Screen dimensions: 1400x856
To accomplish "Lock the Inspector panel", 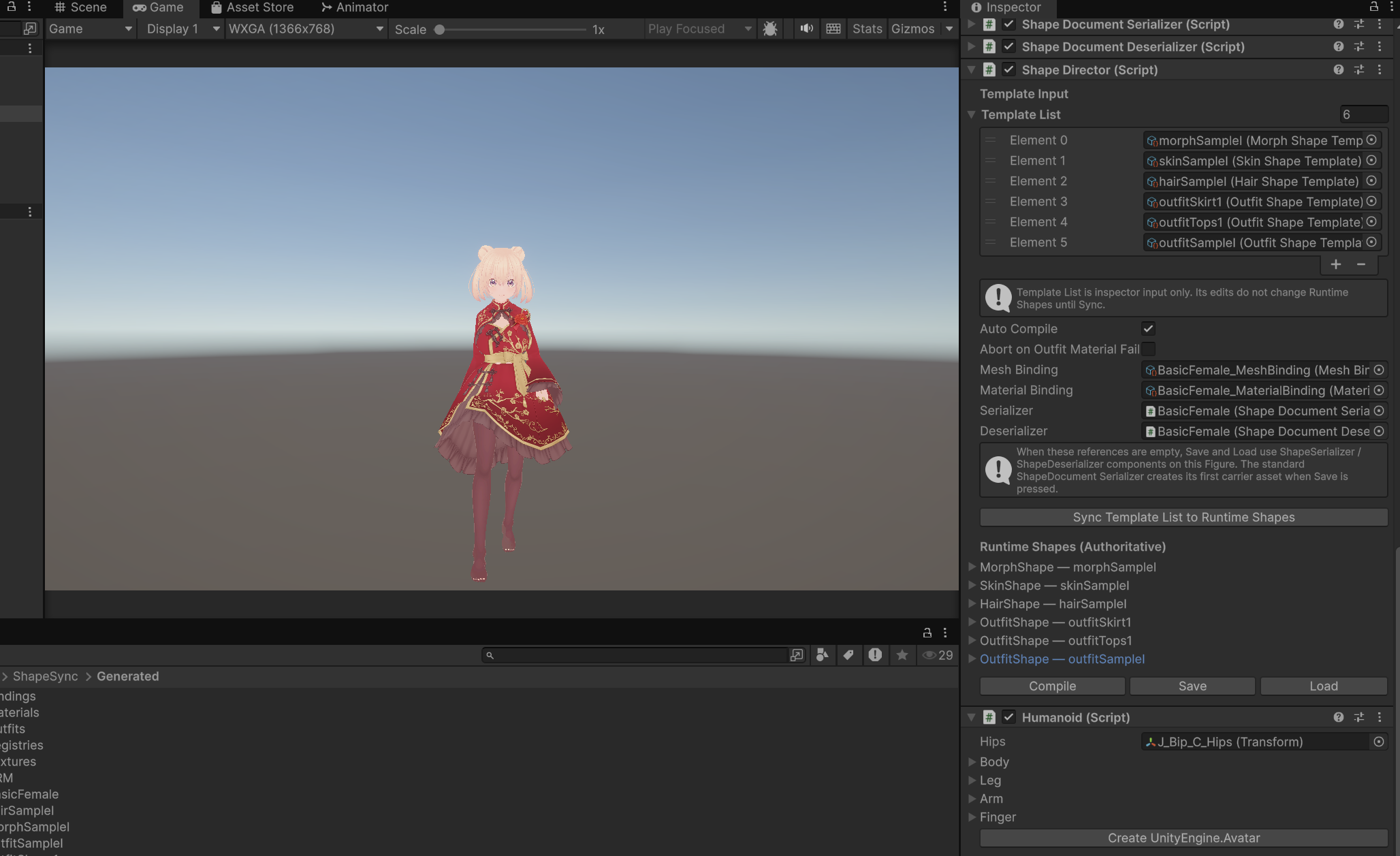I will point(1374,7).
